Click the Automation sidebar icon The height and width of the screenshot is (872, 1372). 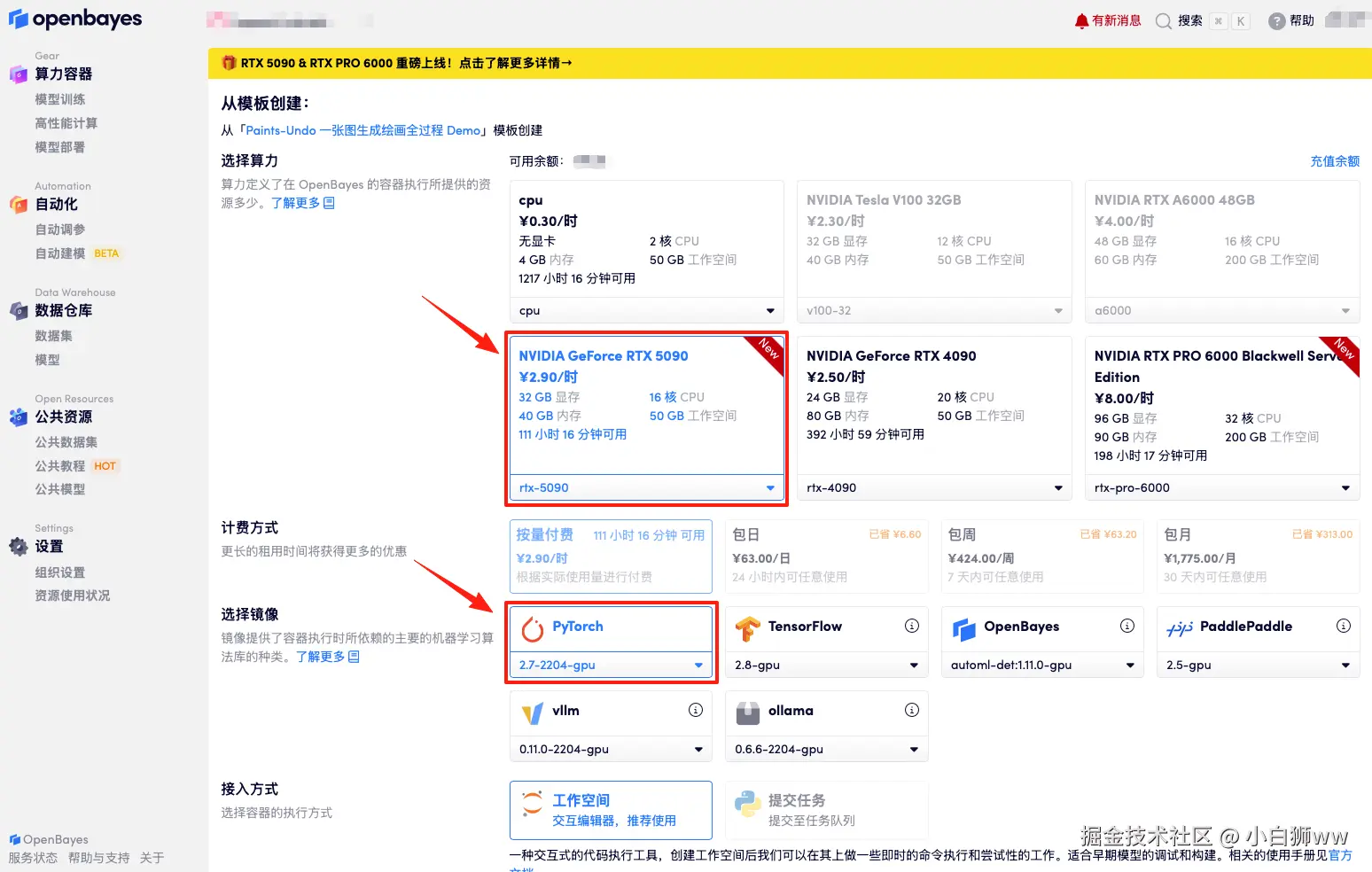click(x=19, y=205)
